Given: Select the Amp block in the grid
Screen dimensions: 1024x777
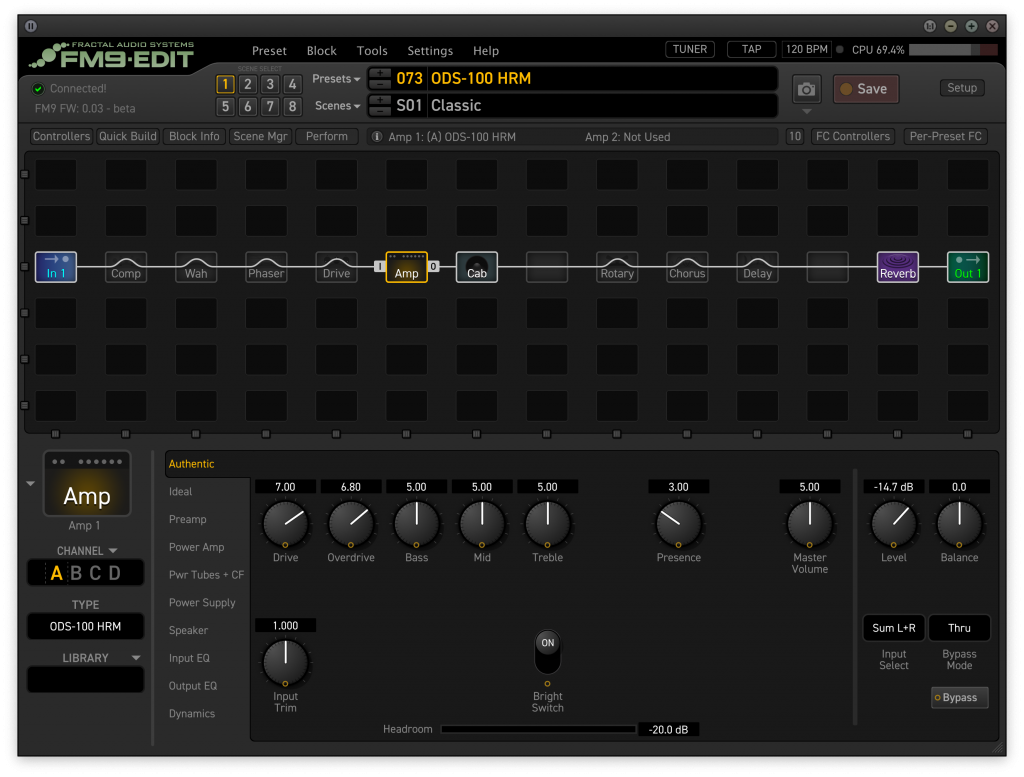Looking at the screenshot, I should tap(406, 267).
